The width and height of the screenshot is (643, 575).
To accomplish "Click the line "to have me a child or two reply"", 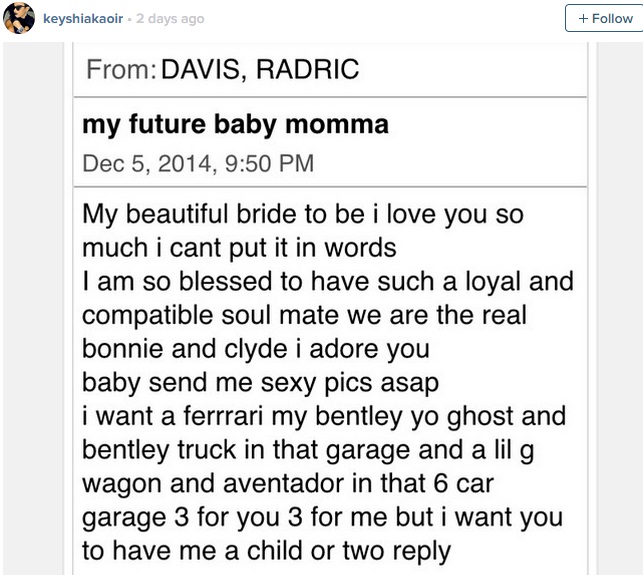I will tap(266, 551).
